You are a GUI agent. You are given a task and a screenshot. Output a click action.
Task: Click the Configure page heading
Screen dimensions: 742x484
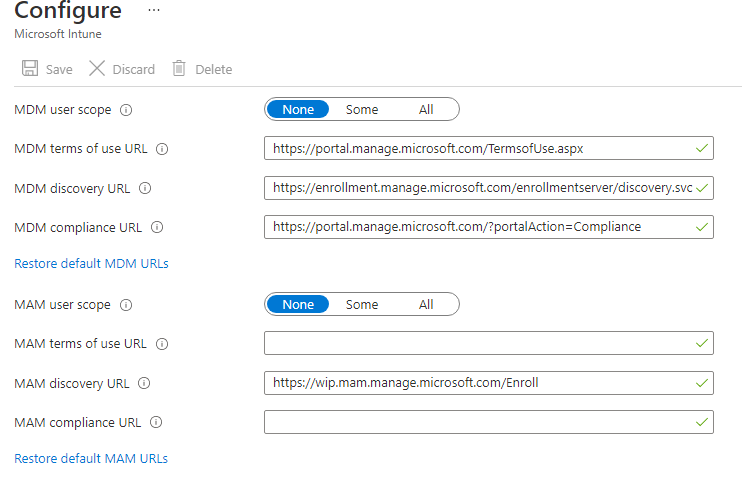68,10
